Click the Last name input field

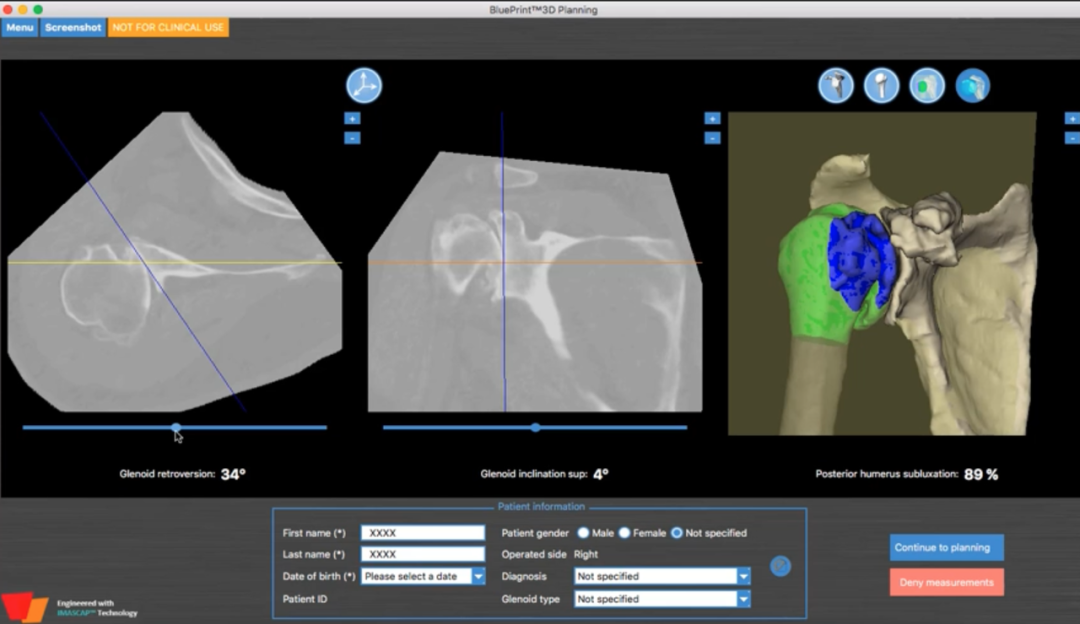coord(423,554)
